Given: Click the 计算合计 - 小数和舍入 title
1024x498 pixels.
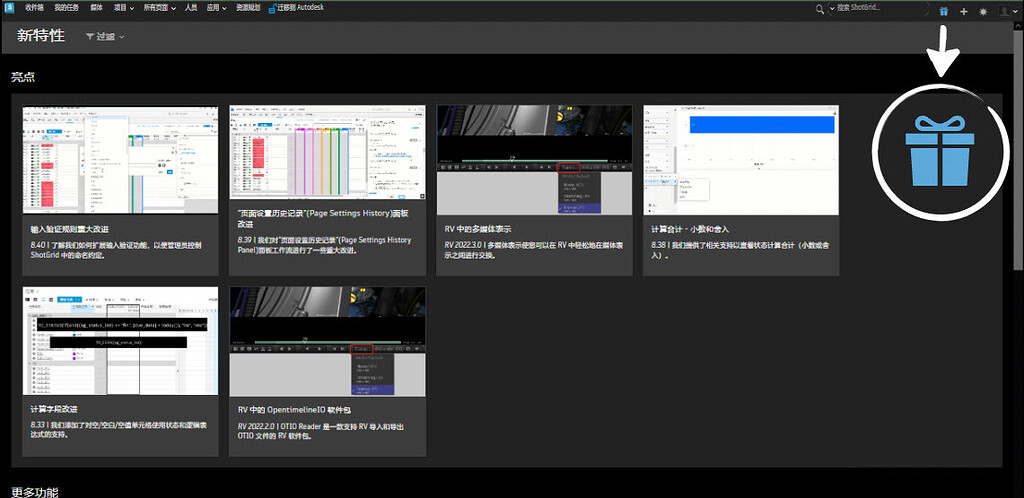Looking at the screenshot, I should coord(690,230).
